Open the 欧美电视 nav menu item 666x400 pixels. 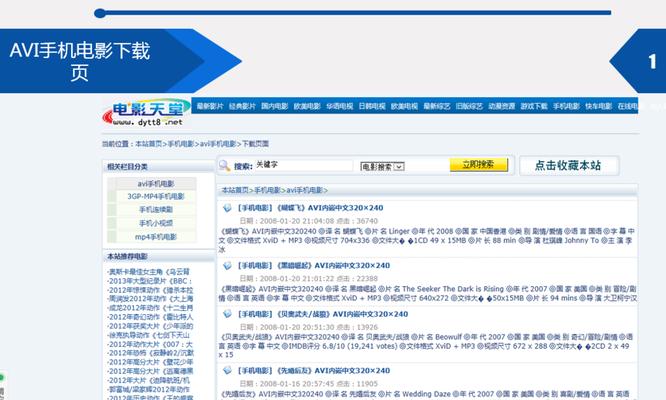404,106
